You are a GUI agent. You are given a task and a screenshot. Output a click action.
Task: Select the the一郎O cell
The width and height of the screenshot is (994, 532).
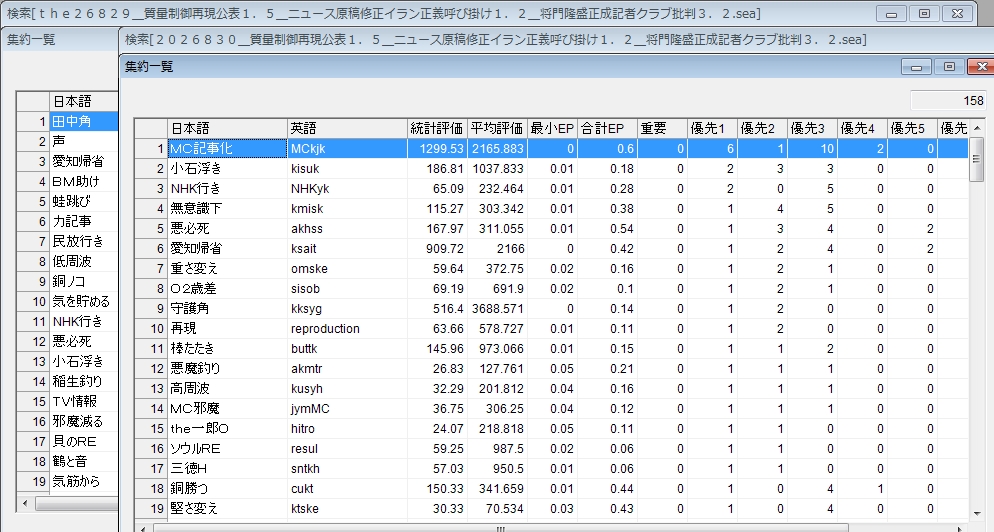[227, 428]
